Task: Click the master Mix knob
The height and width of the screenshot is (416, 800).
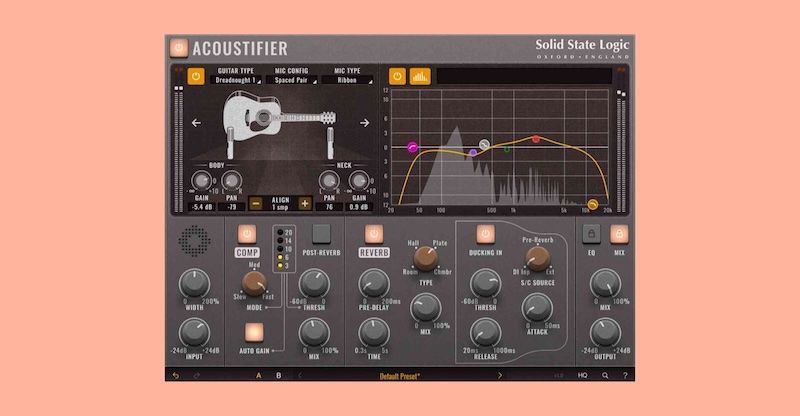Action: (606, 284)
